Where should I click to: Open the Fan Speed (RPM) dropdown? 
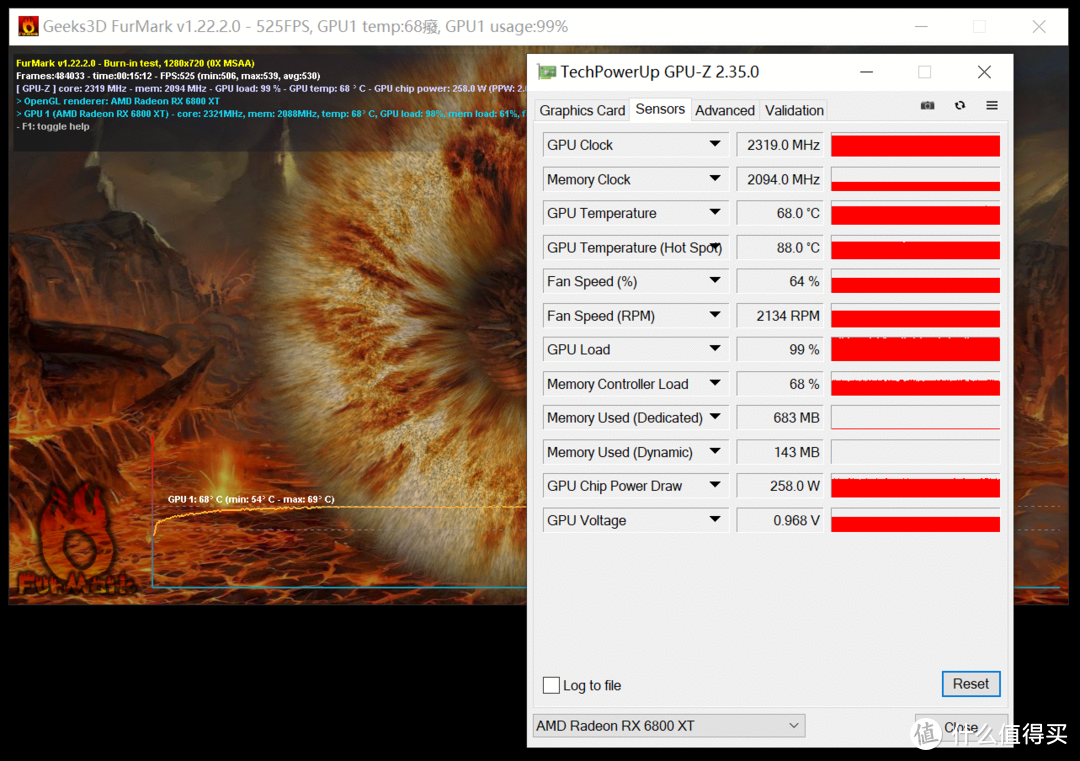pyautogui.click(x=715, y=315)
